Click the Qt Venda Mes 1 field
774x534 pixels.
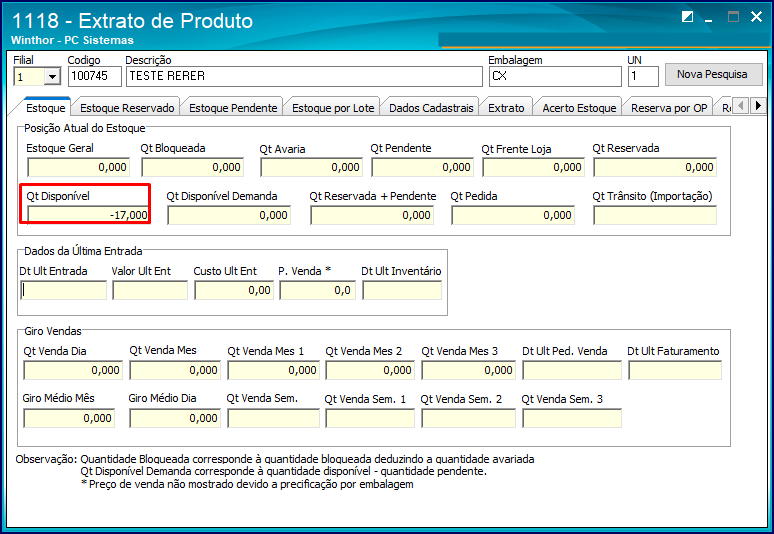(x=273, y=370)
